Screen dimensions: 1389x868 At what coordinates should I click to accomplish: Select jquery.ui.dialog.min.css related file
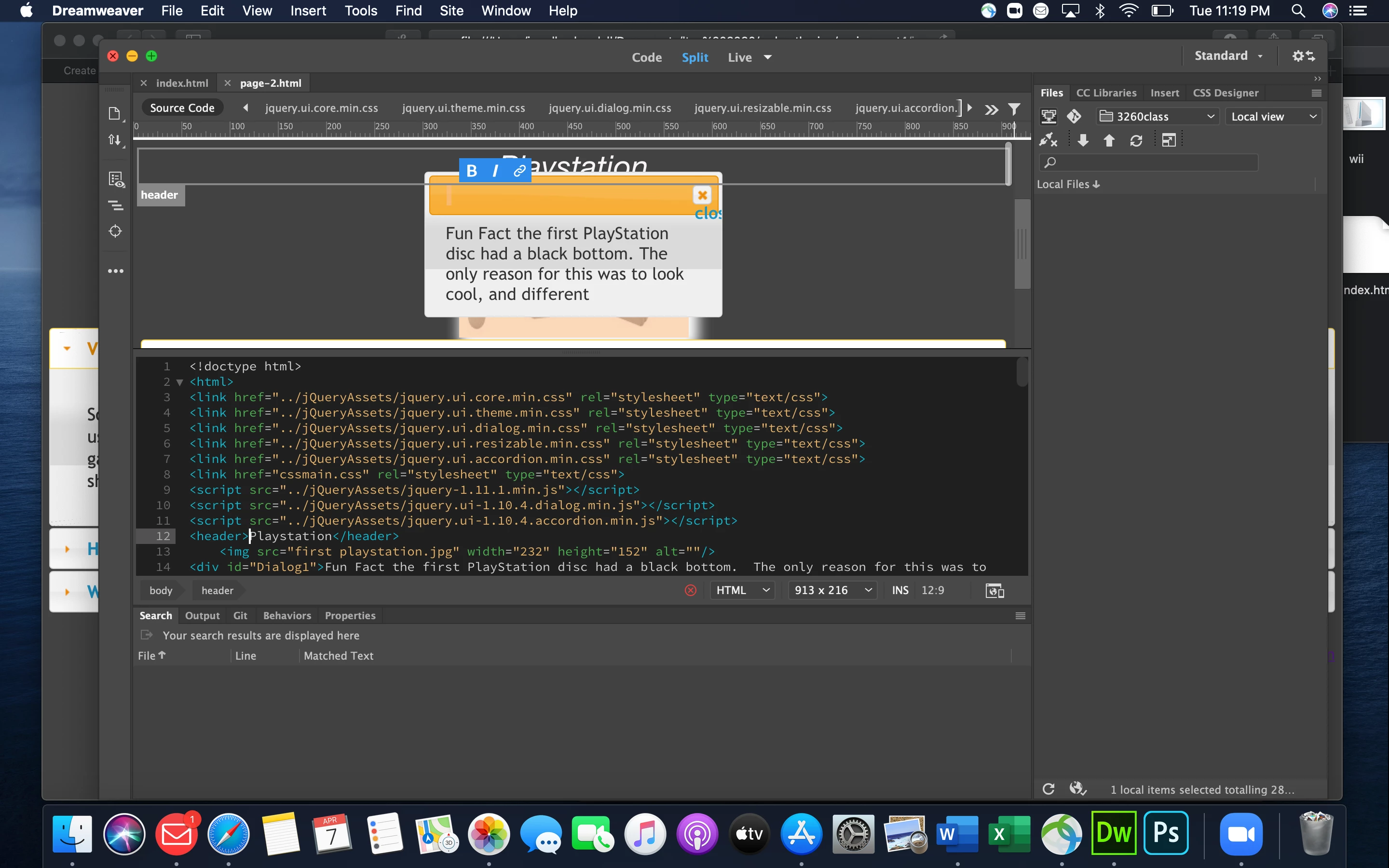coord(610,108)
